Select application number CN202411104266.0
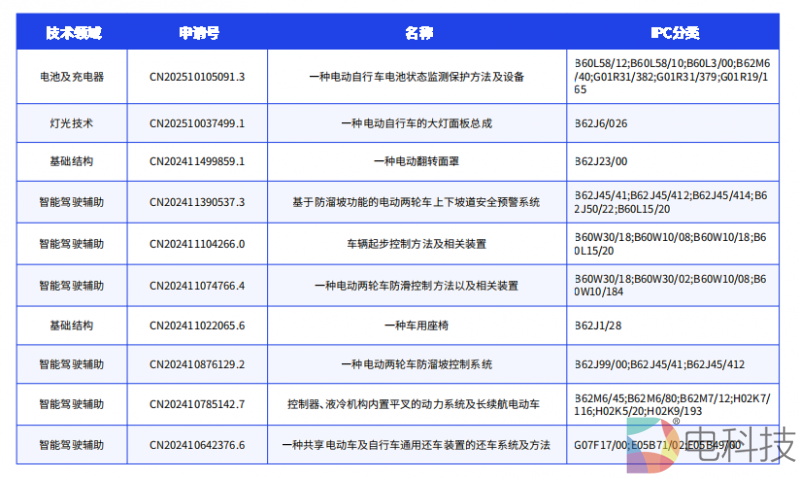 [x=197, y=243]
